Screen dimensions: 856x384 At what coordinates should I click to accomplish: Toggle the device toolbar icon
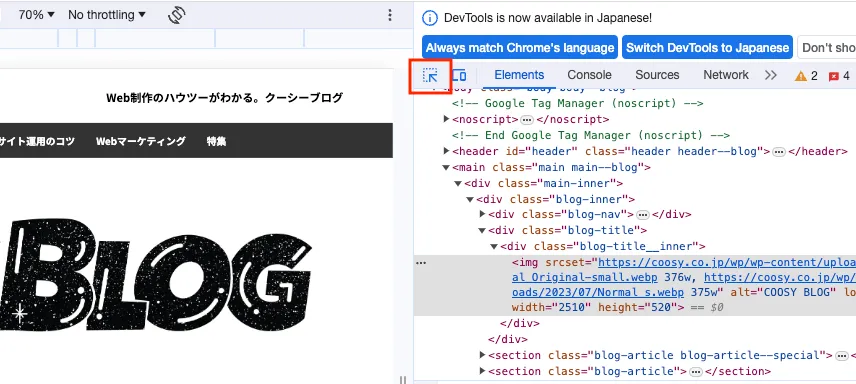click(x=459, y=75)
